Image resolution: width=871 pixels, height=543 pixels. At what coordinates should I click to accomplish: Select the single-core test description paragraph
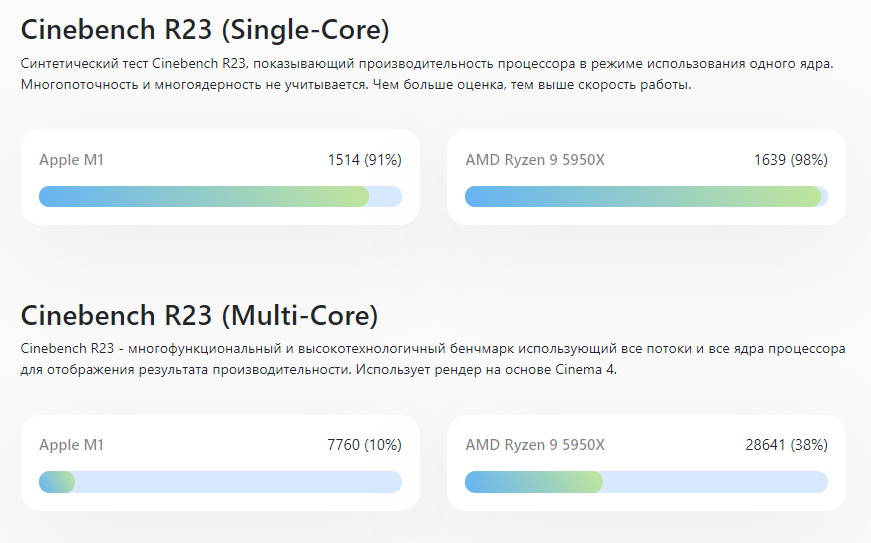pos(426,74)
